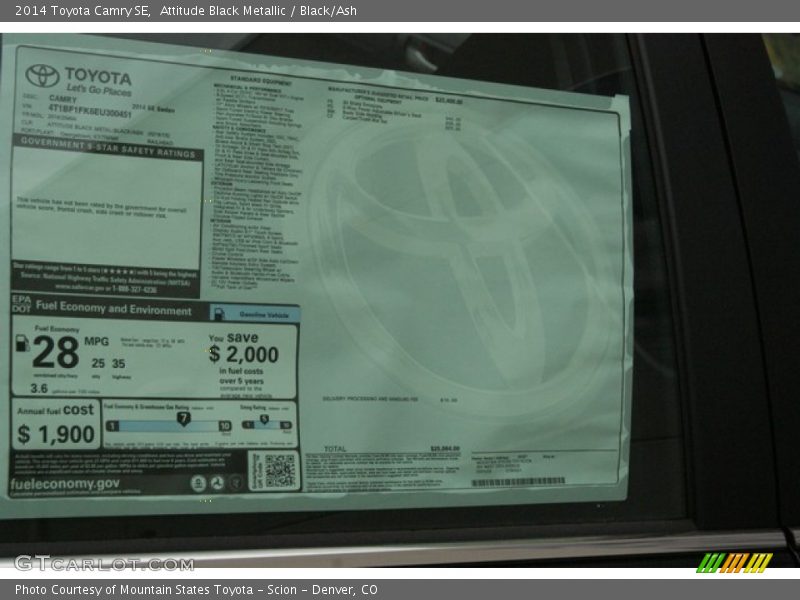
Task: Click the Toyota logo on the sticker
Action: pyautogui.click(x=42, y=76)
